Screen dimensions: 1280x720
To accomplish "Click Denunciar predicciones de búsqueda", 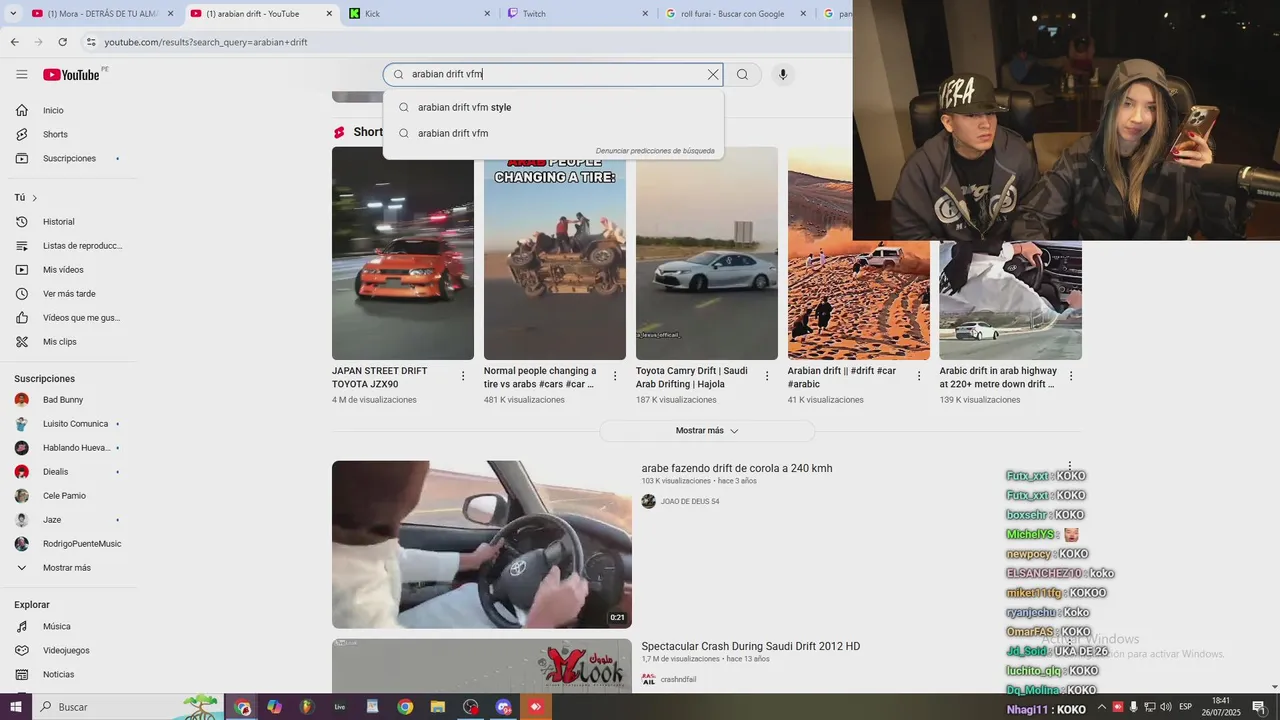I will click(655, 151).
